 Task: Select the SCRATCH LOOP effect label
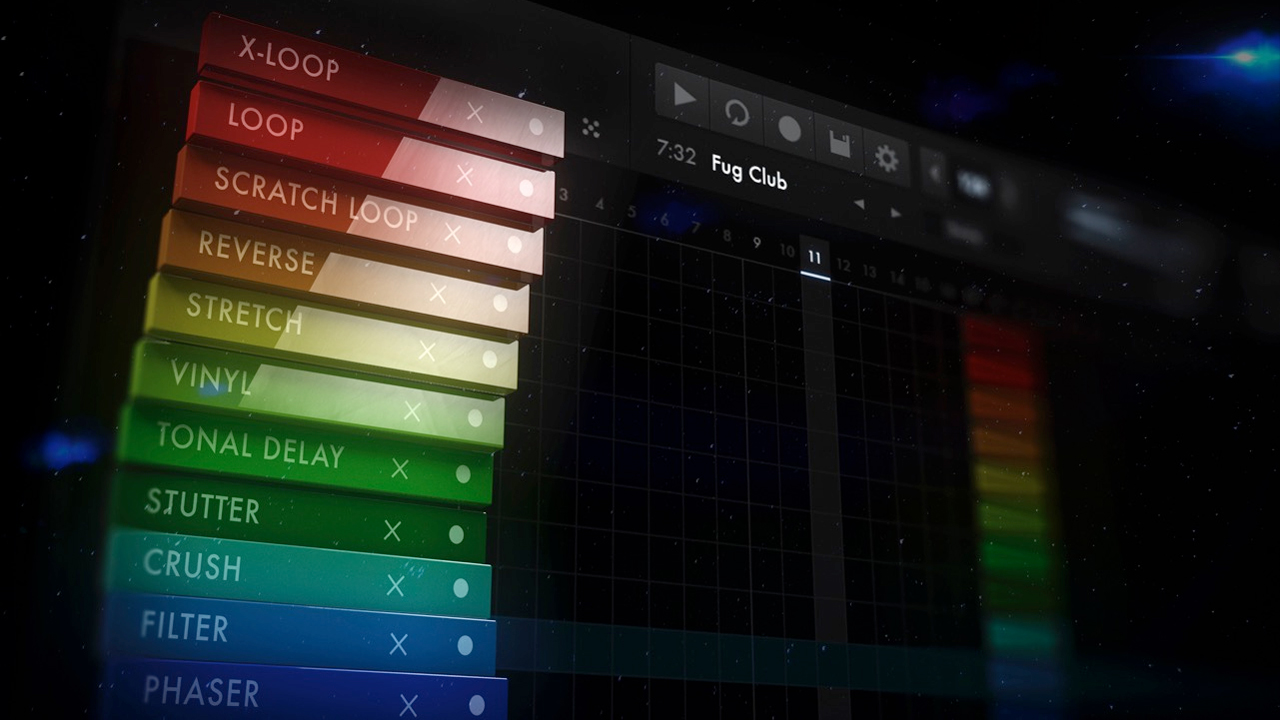pos(315,198)
